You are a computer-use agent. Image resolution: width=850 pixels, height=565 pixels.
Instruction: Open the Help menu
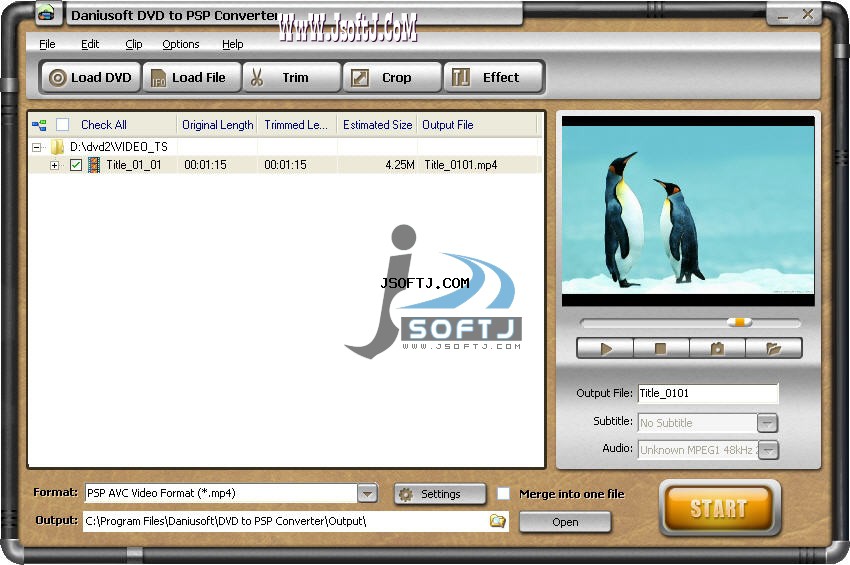point(233,44)
